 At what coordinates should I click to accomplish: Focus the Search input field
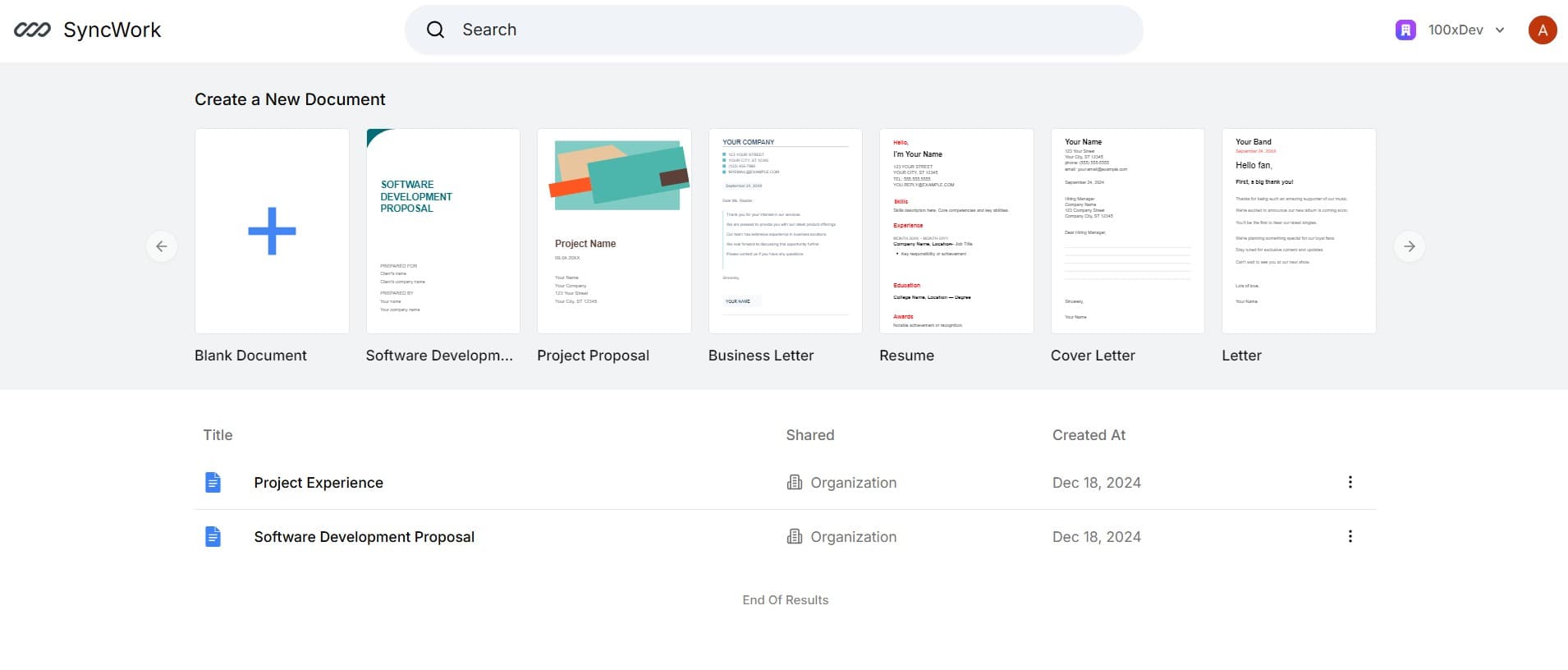point(788,30)
